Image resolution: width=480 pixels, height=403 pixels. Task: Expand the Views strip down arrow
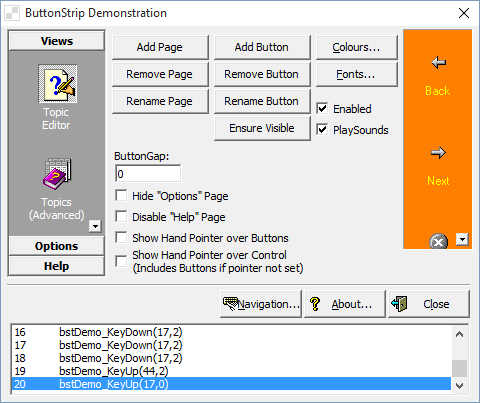[x=95, y=226]
